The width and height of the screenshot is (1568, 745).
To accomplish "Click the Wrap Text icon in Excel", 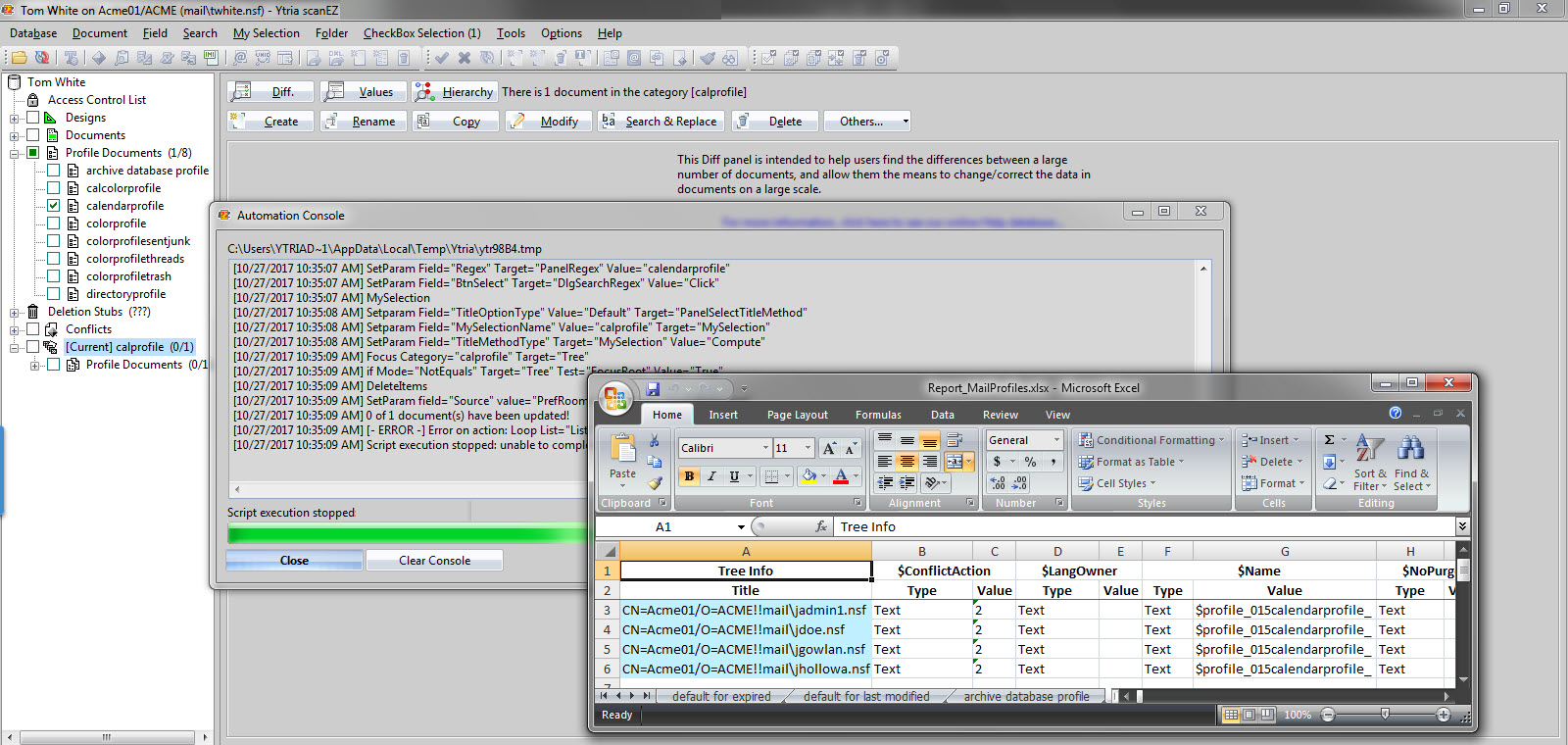I will [x=955, y=440].
